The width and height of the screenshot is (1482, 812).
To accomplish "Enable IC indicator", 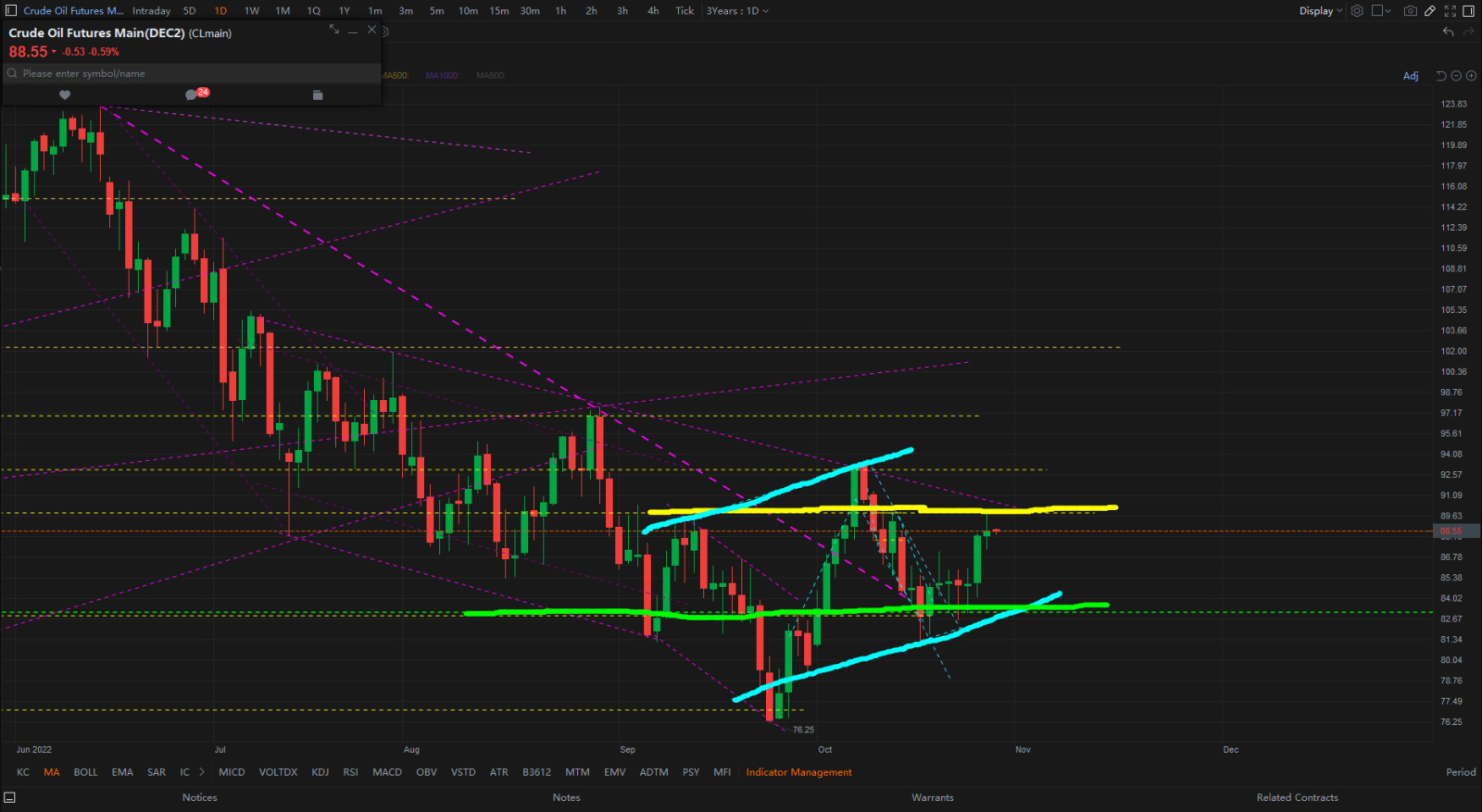I will (184, 772).
